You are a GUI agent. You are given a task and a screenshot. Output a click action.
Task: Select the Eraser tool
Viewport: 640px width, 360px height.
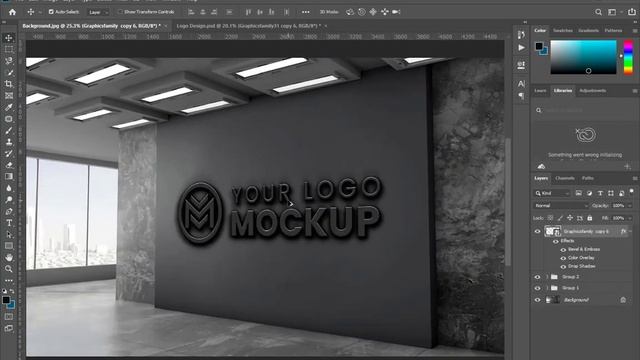point(9,165)
